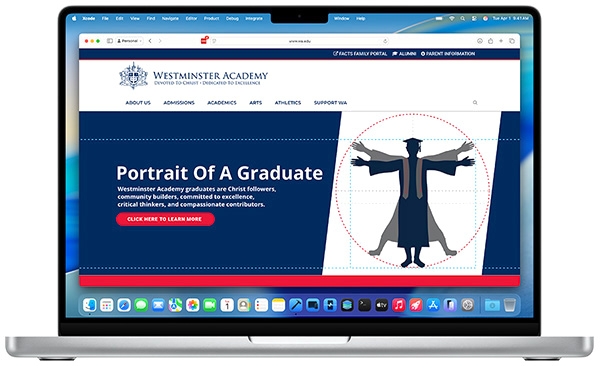Image resolution: width=600 pixels, height=366 pixels.
Task: Open FaceTime from the Dock
Action: pyautogui.click(x=210, y=305)
